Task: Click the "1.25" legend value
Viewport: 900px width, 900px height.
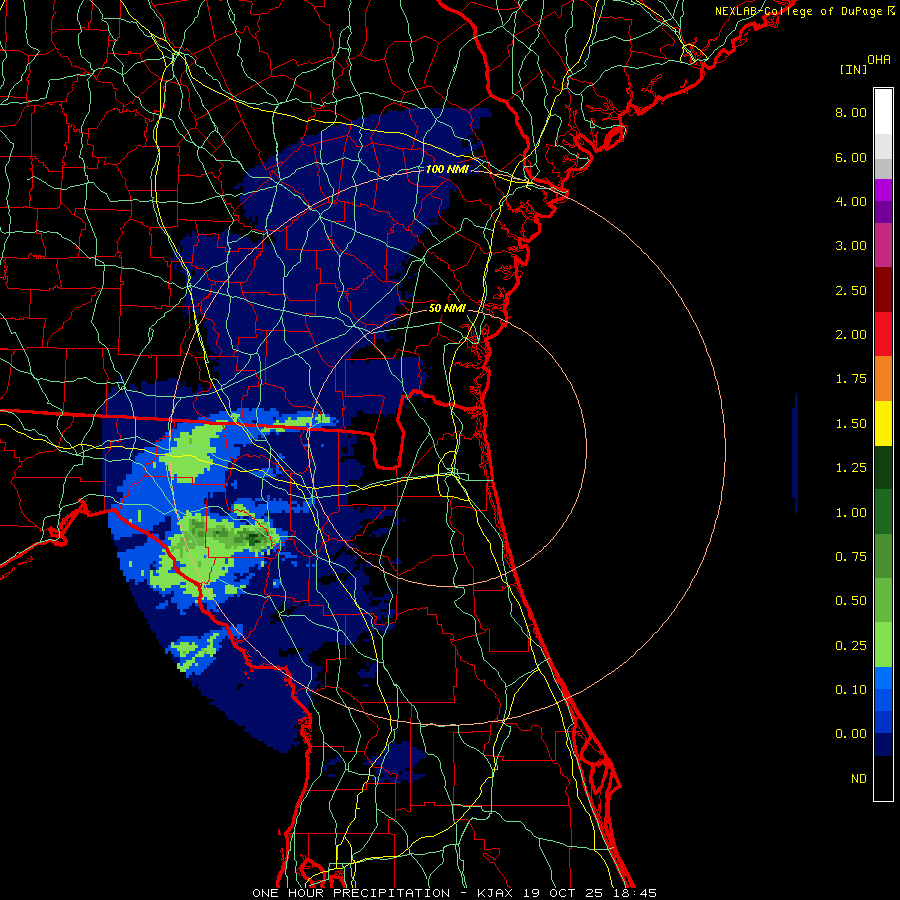Action: [851, 468]
